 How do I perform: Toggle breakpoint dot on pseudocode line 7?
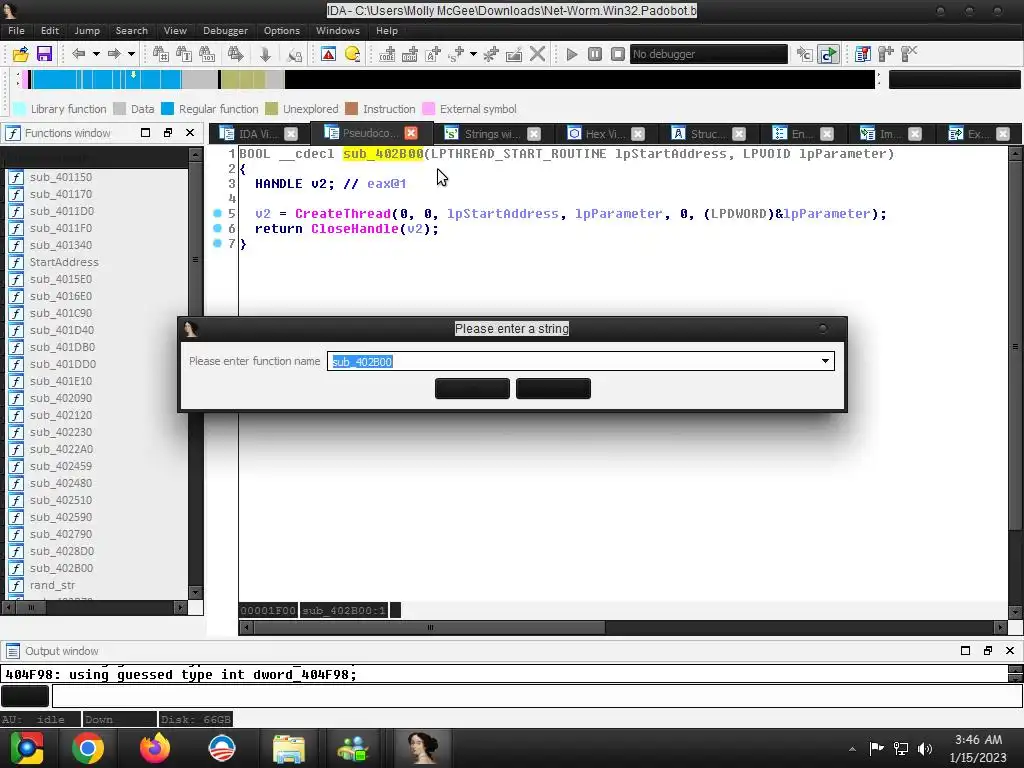click(x=217, y=244)
